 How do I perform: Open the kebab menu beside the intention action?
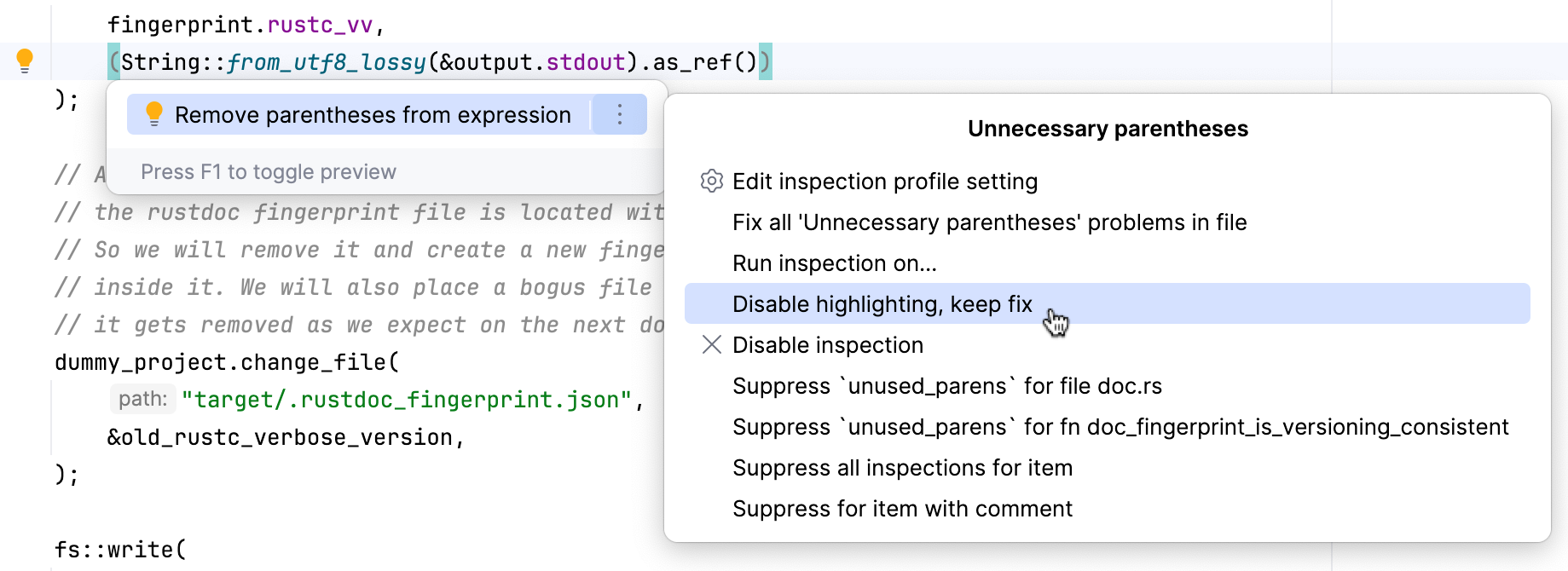click(620, 113)
